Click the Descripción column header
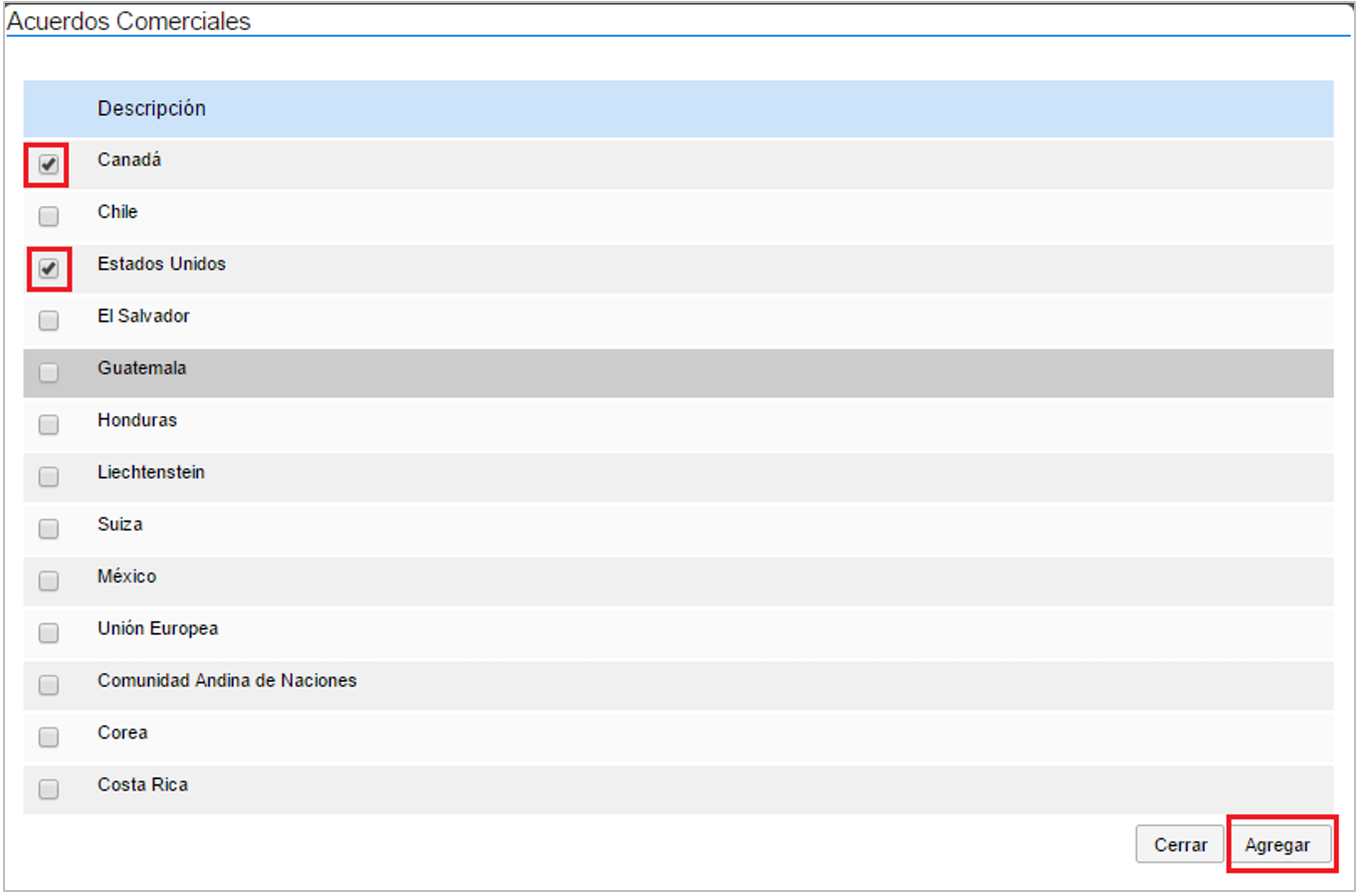 point(151,109)
